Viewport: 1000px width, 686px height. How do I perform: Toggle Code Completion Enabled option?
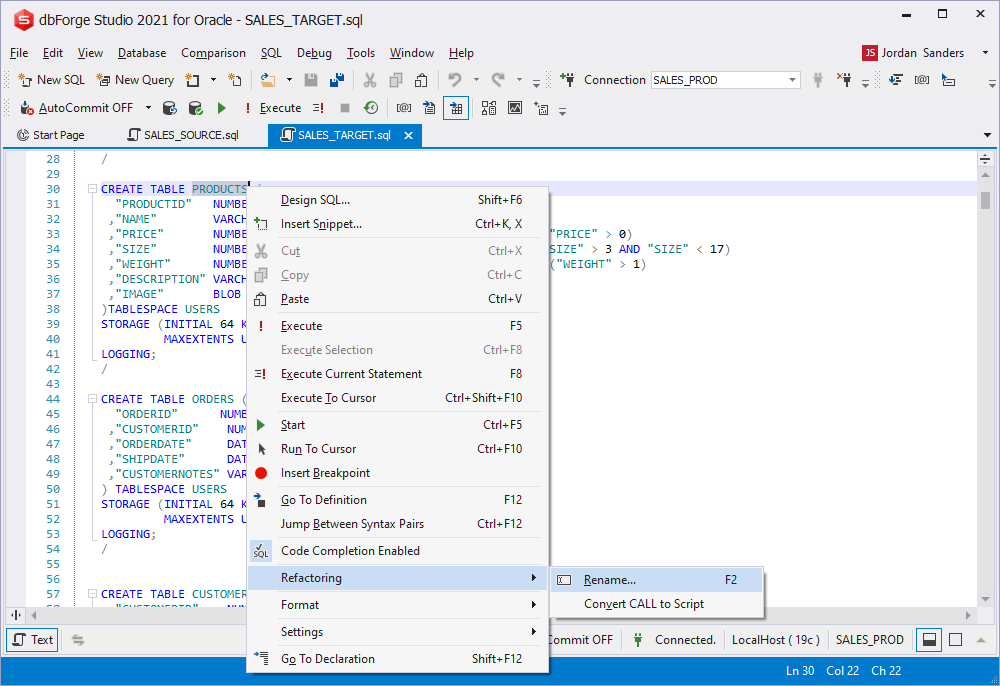(x=397, y=551)
